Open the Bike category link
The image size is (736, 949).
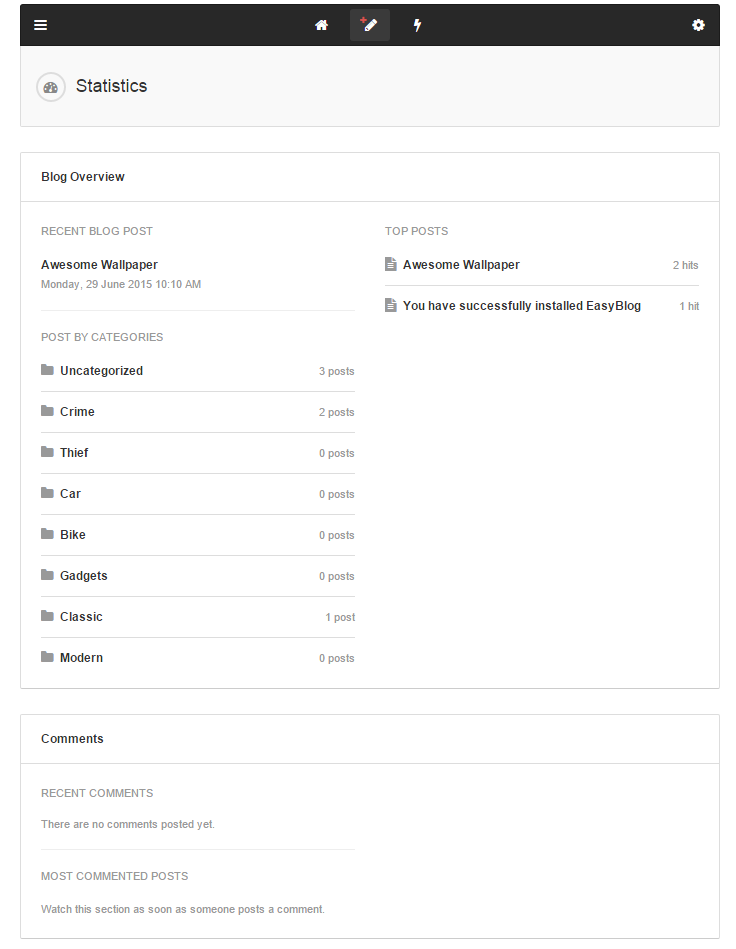tap(73, 535)
